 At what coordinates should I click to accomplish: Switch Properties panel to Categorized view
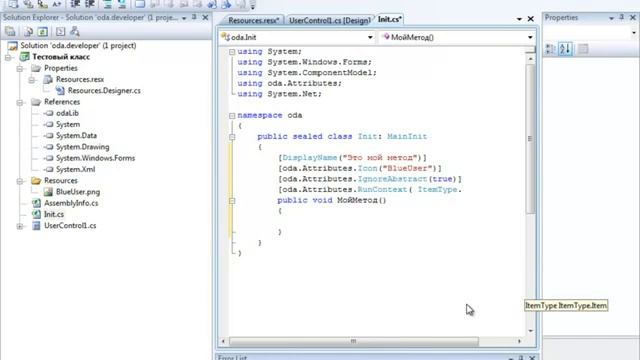point(550,49)
